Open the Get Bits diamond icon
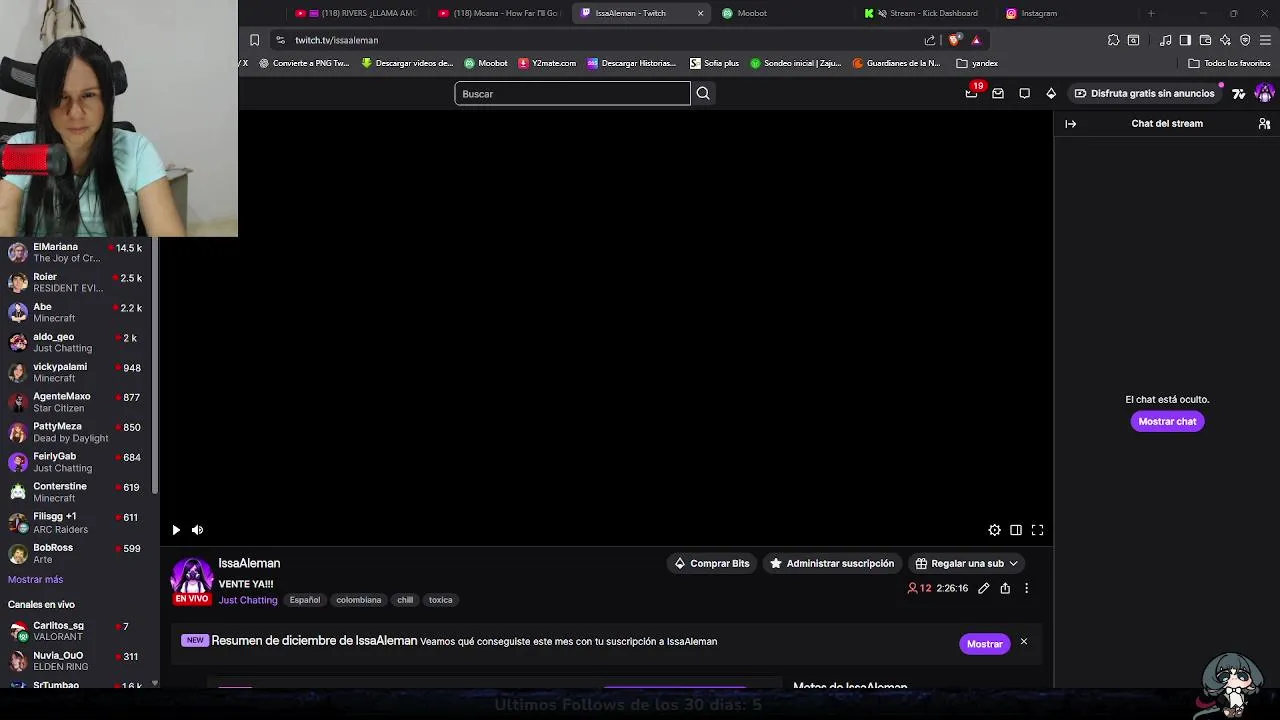Viewport: 1280px width, 720px height. 1051,93
